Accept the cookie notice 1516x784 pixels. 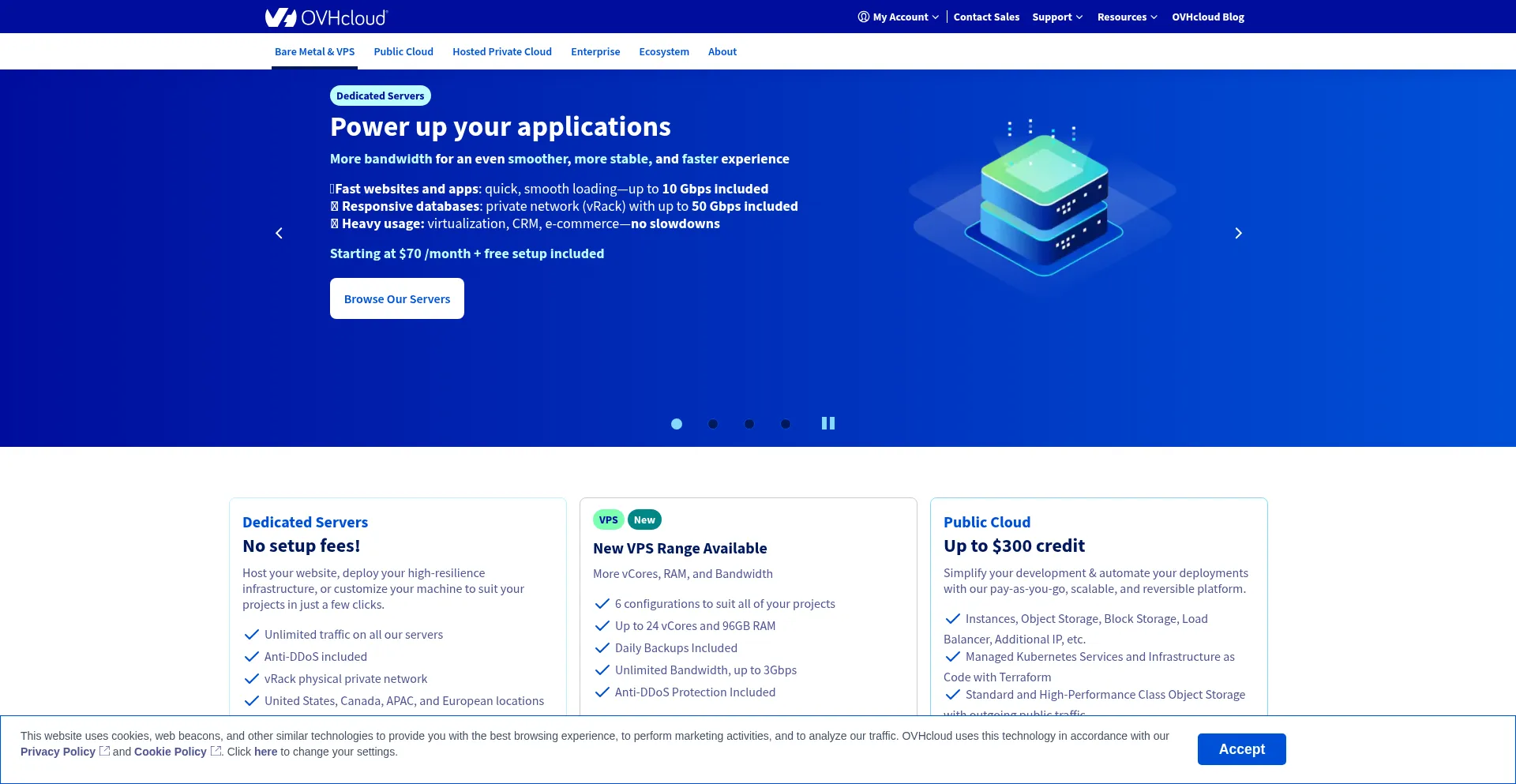1241,749
